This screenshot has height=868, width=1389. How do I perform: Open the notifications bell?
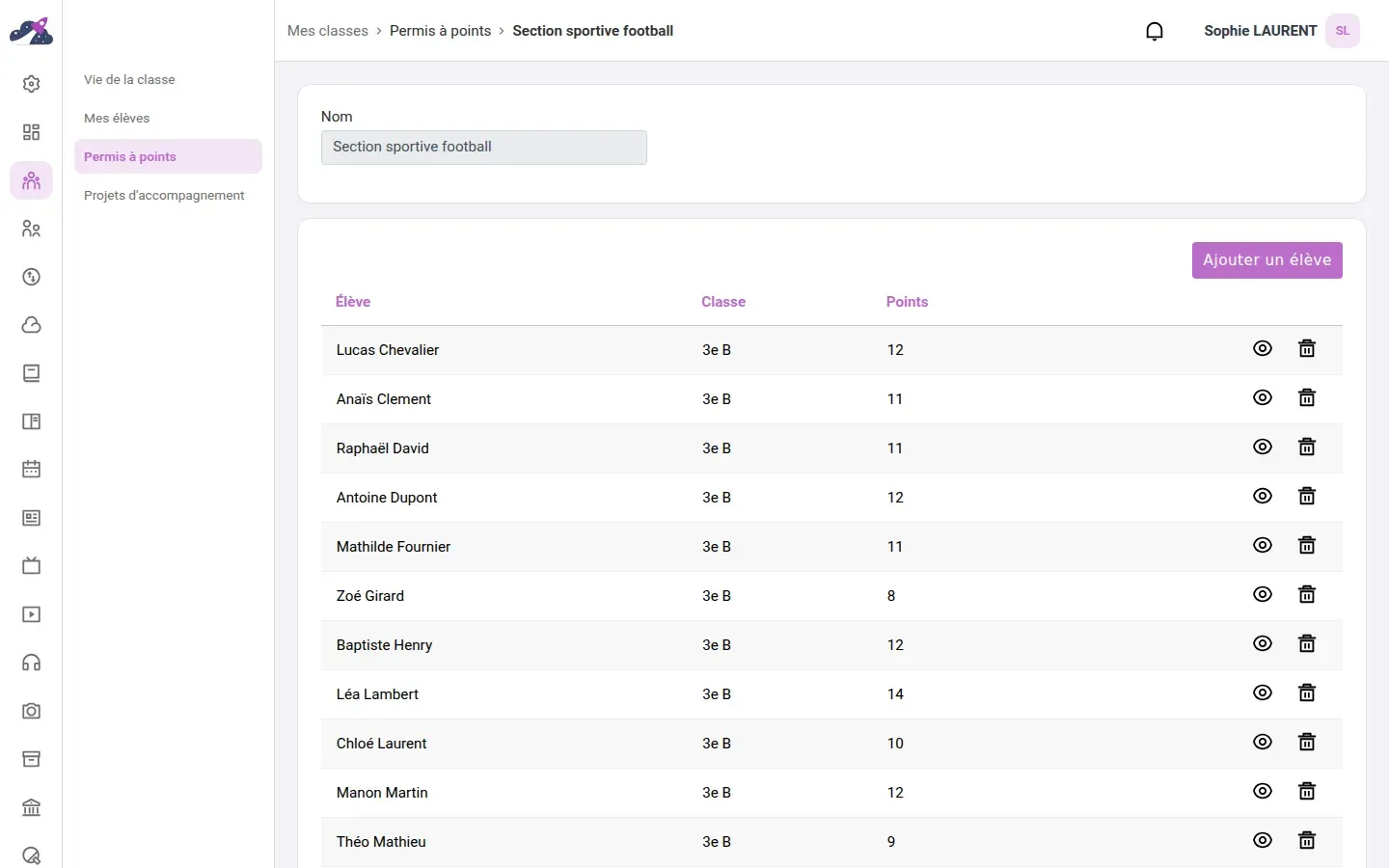(1154, 31)
